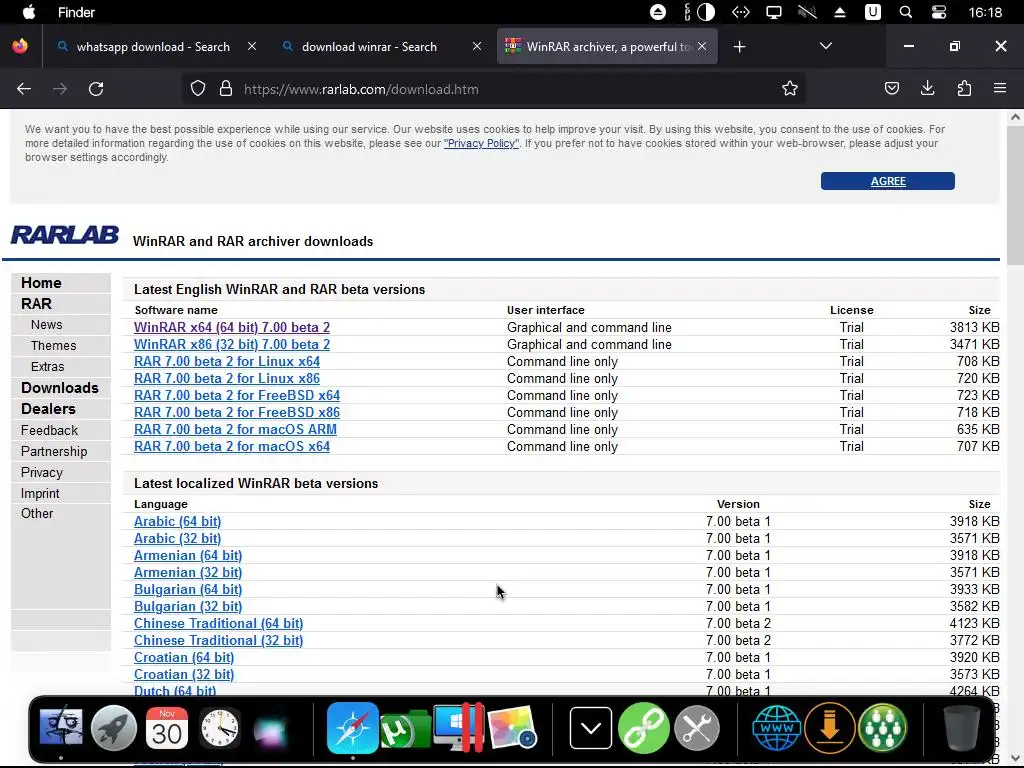The height and width of the screenshot is (768, 1024).
Task: Click the muted sound menu bar icon
Action: pos(807,12)
